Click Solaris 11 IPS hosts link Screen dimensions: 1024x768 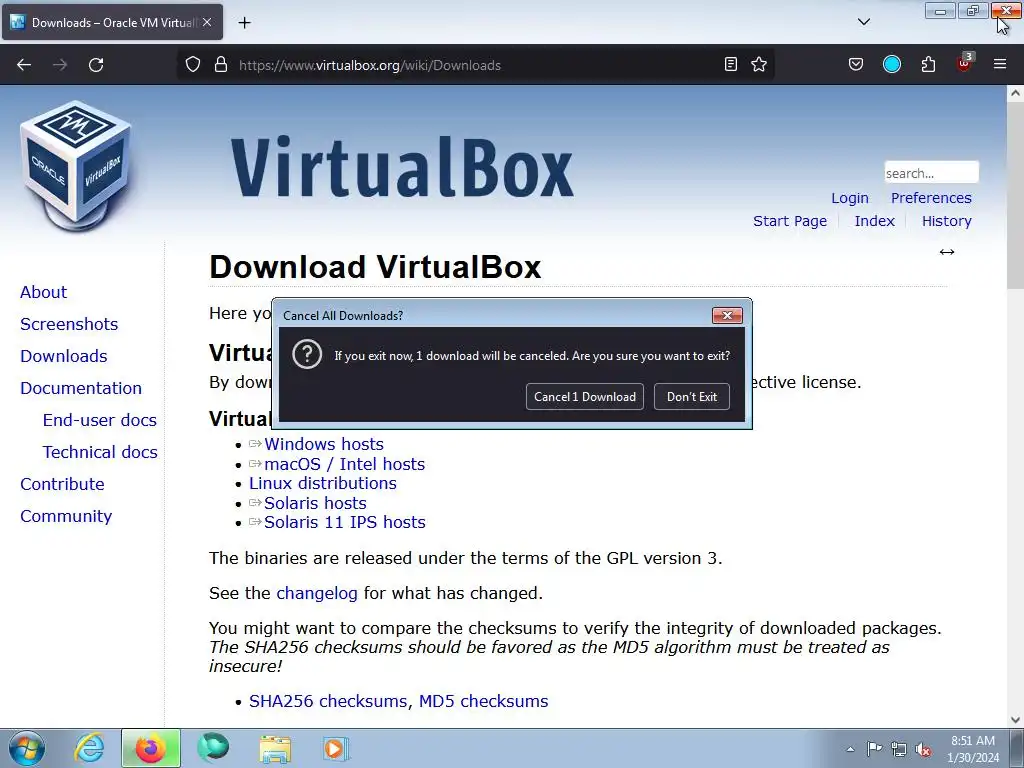tap(344, 522)
